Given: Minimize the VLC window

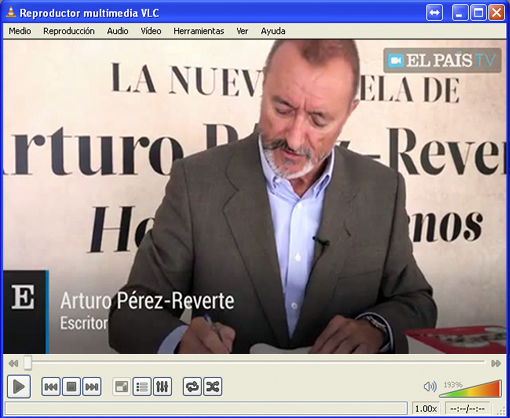Looking at the screenshot, I should pos(460,13).
